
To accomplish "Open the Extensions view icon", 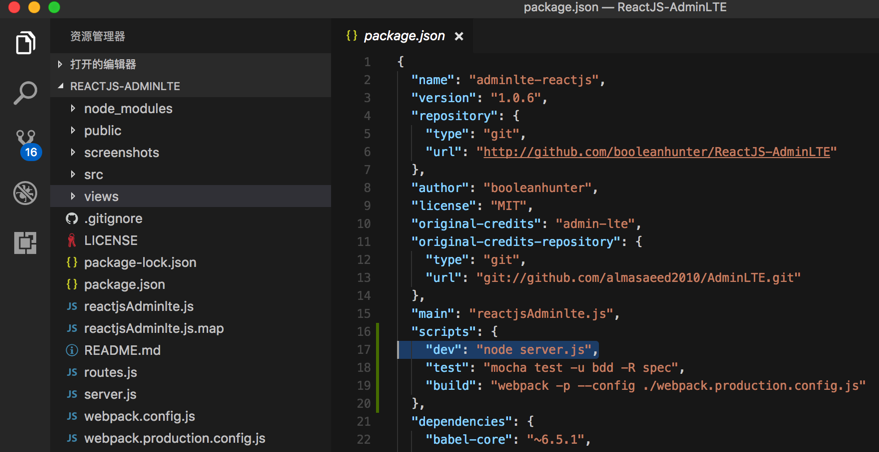I will [25, 243].
